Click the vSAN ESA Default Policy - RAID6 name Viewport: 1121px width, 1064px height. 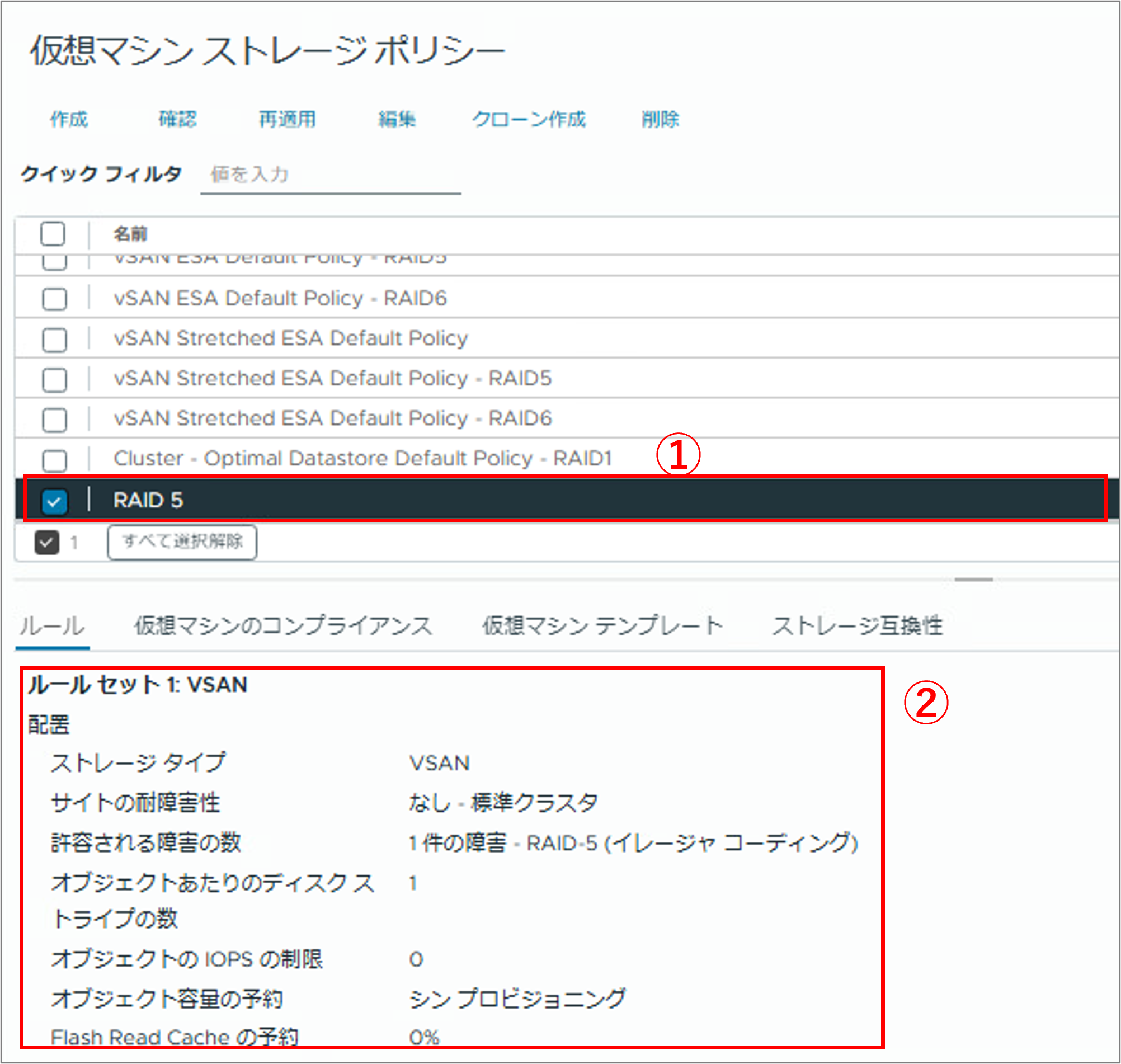click(x=280, y=298)
